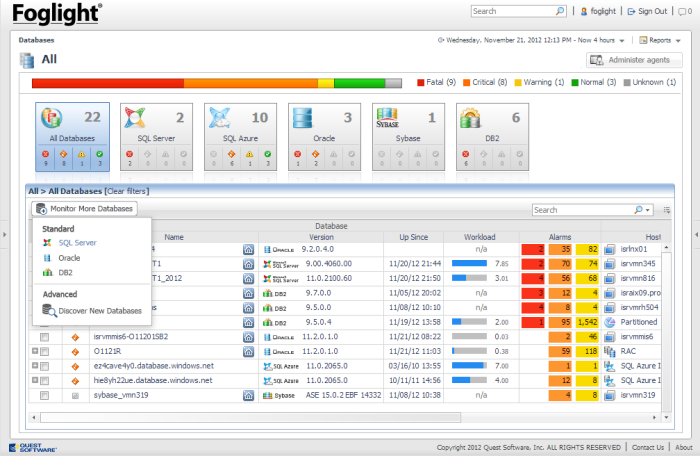Select the SQL Server tile icon
This screenshot has height=456, width=700.
coord(135,118)
